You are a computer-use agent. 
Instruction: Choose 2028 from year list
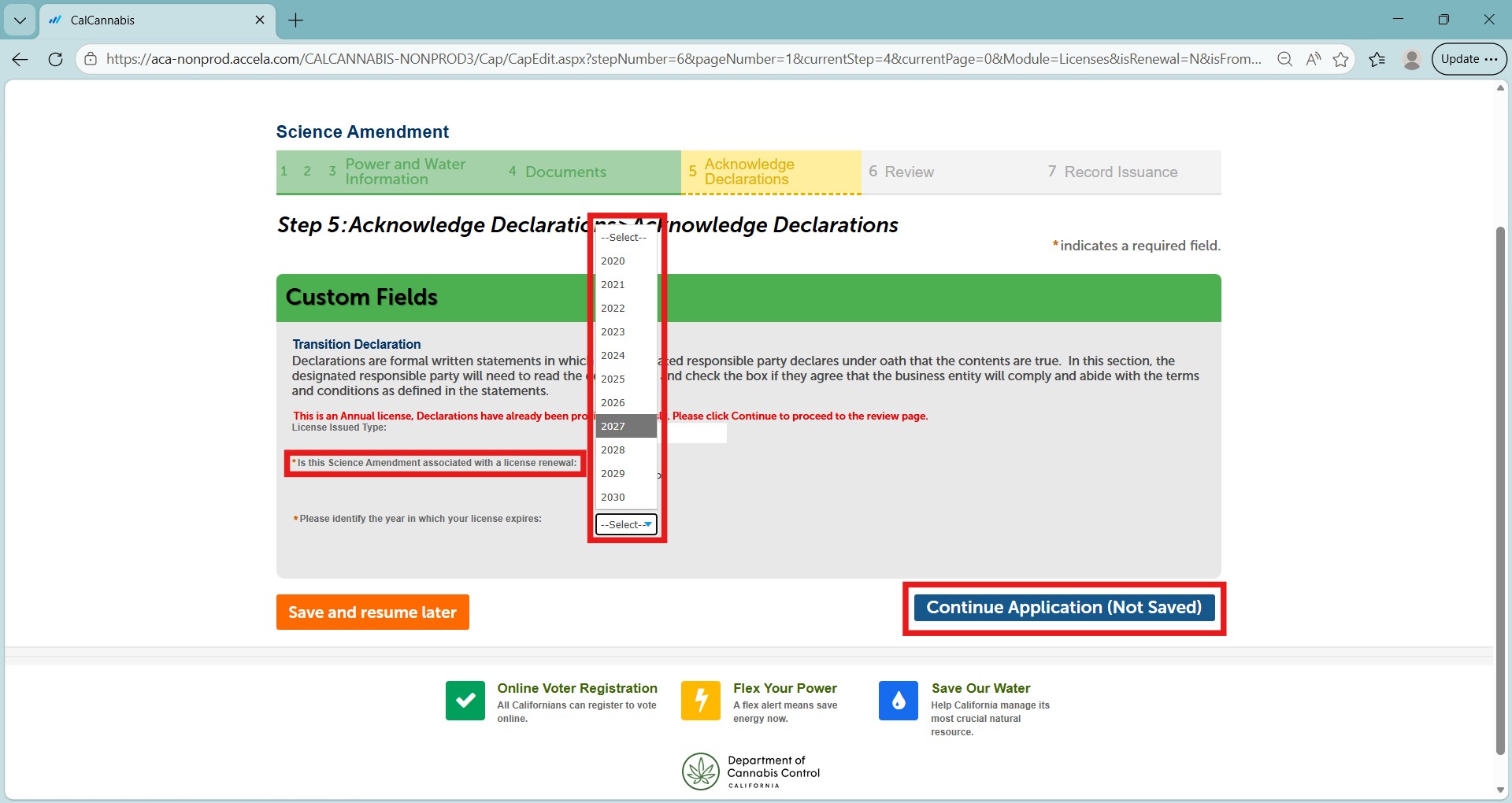point(626,450)
